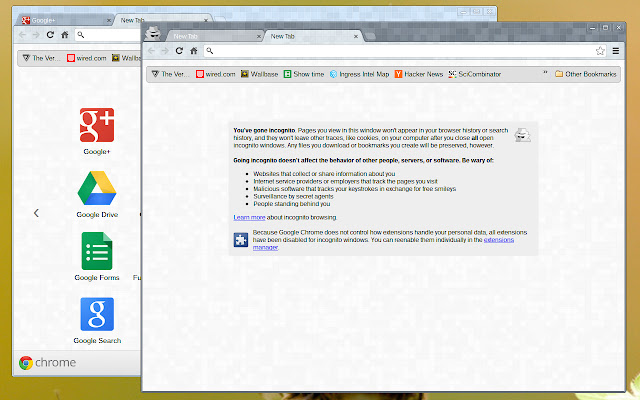Open Chrome menu in incognito window

tap(616, 51)
